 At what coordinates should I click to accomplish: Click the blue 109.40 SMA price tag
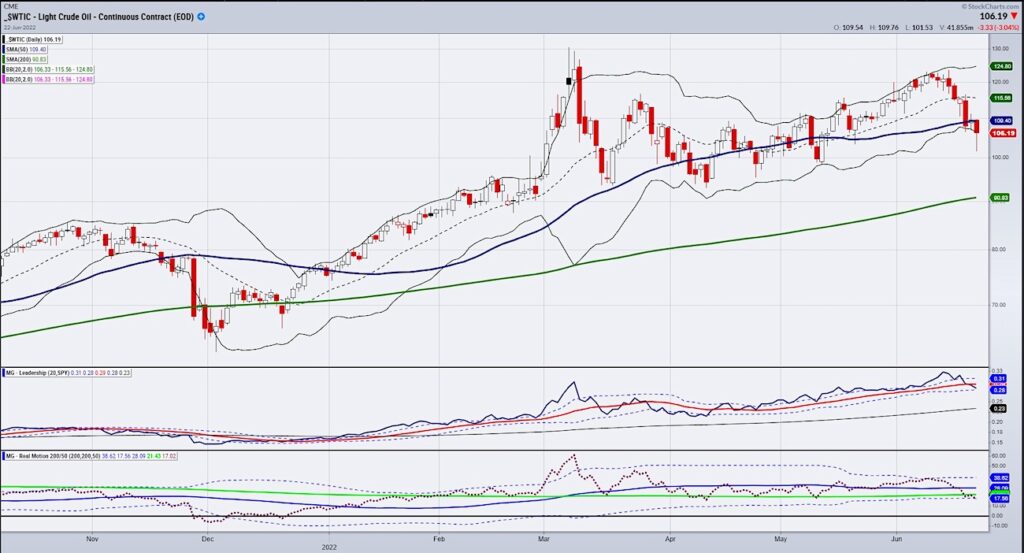(1002, 121)
